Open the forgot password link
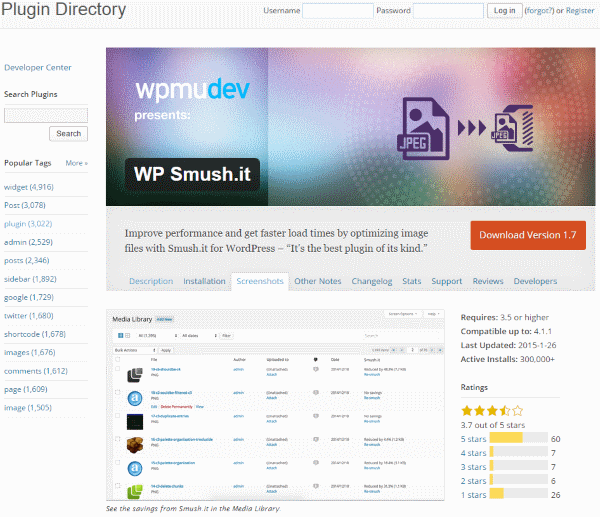This screenshot has width=600, height=517. pyautogui.click(x=539, y=11)
